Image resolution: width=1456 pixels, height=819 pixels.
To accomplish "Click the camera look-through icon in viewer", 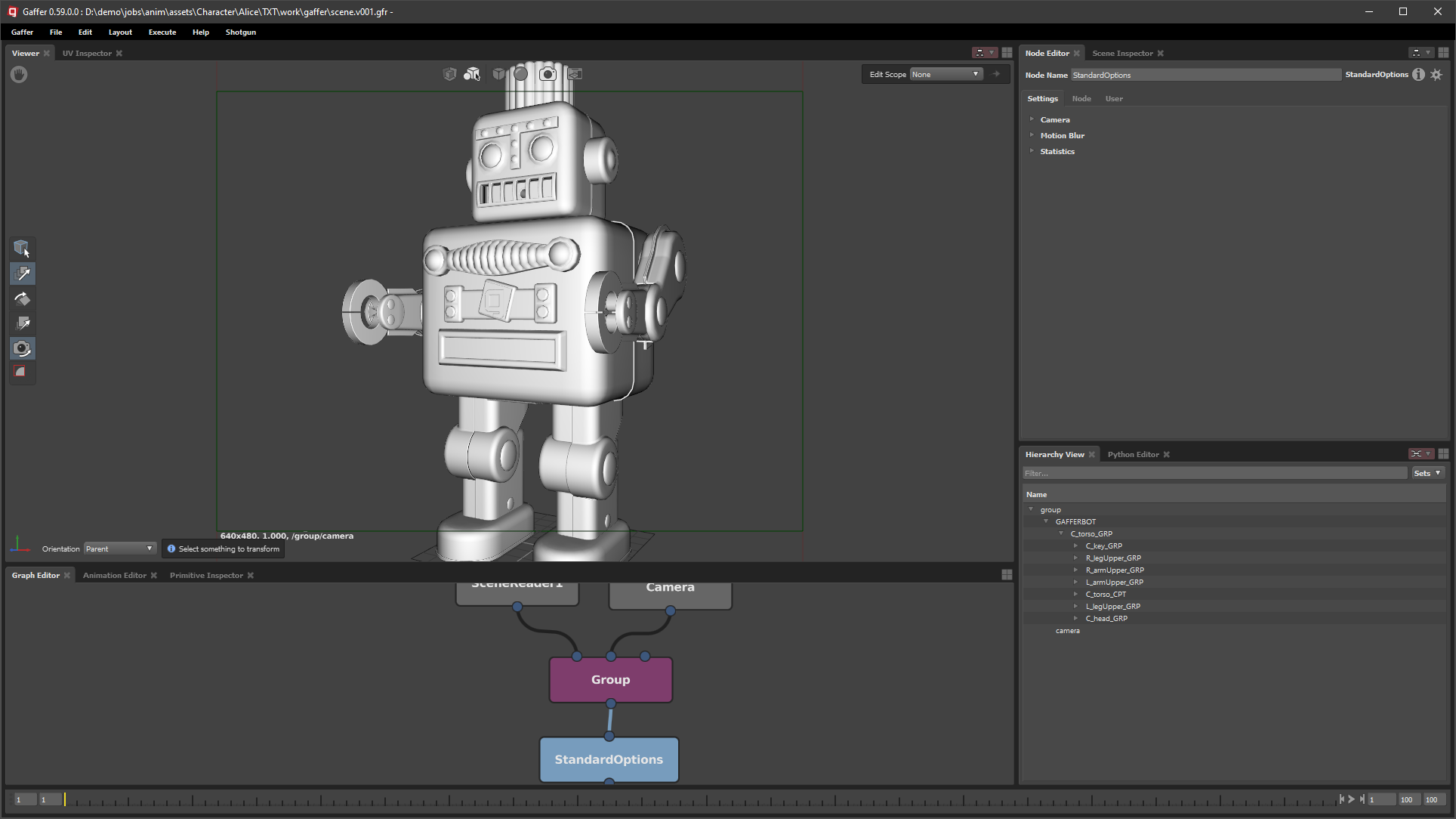I will pos(548,74).
